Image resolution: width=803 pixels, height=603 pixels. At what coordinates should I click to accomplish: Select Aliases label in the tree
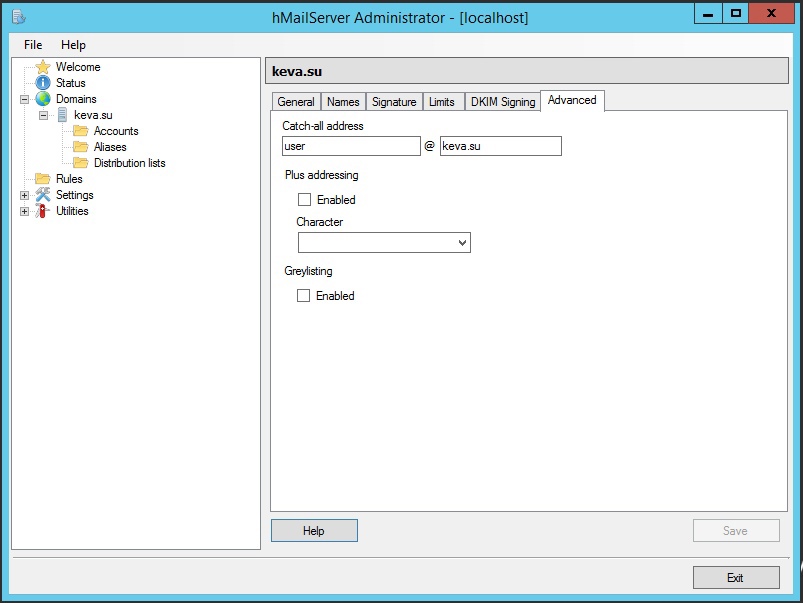click(110, 147)
